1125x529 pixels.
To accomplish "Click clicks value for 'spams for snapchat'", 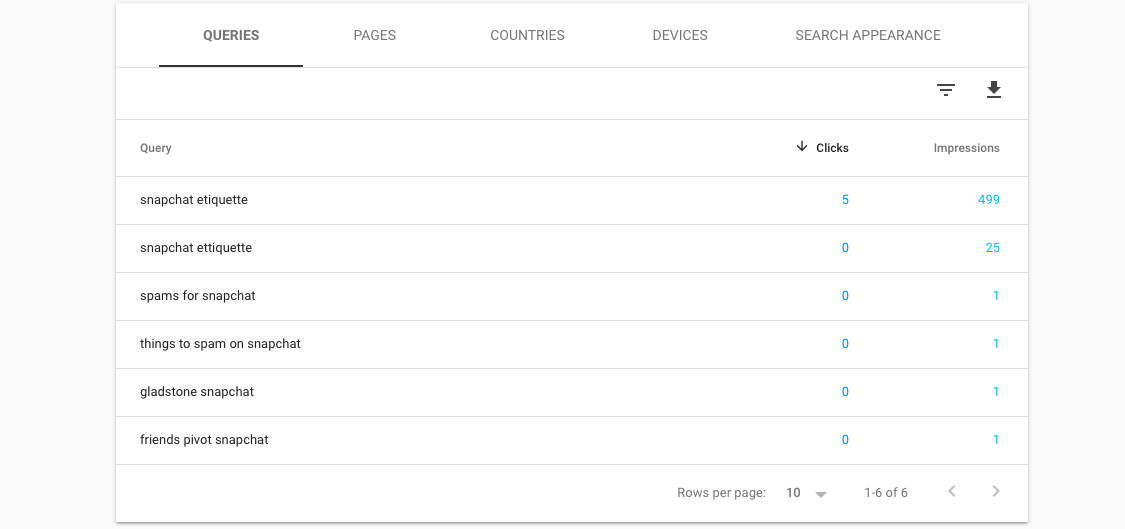I will (845, 296).
